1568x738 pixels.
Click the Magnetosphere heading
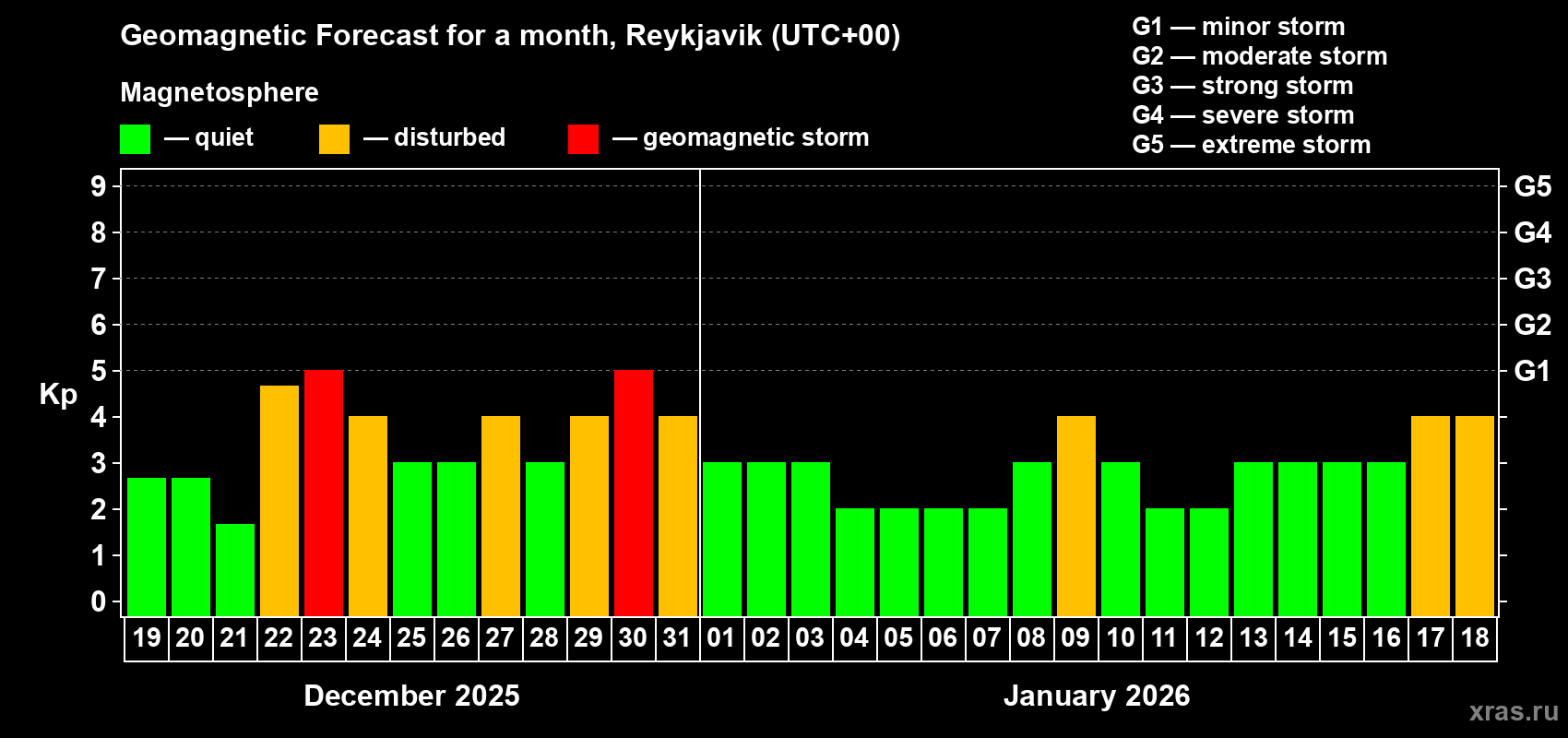220,92
